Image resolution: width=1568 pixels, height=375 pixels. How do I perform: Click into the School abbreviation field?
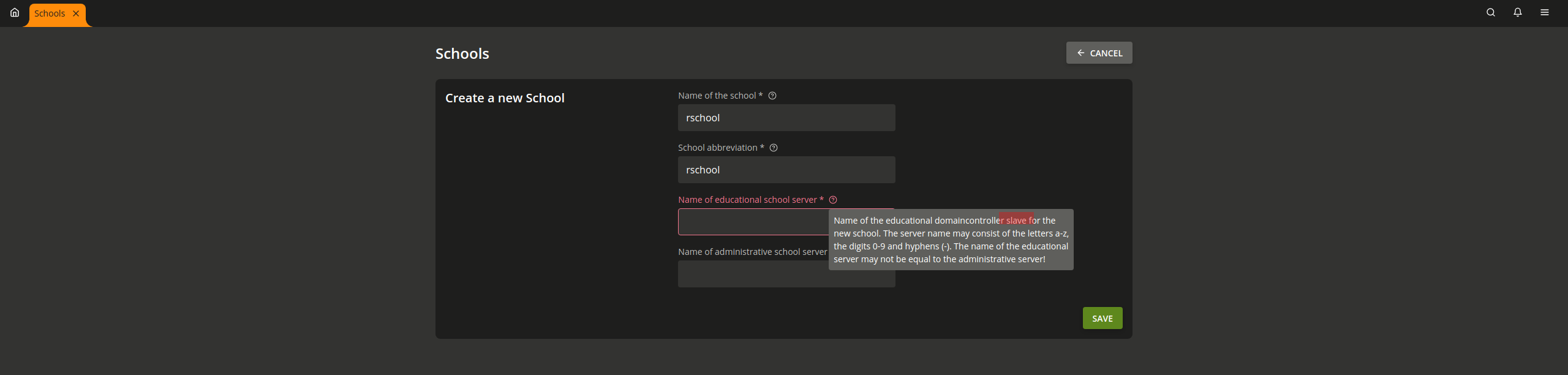786,170
